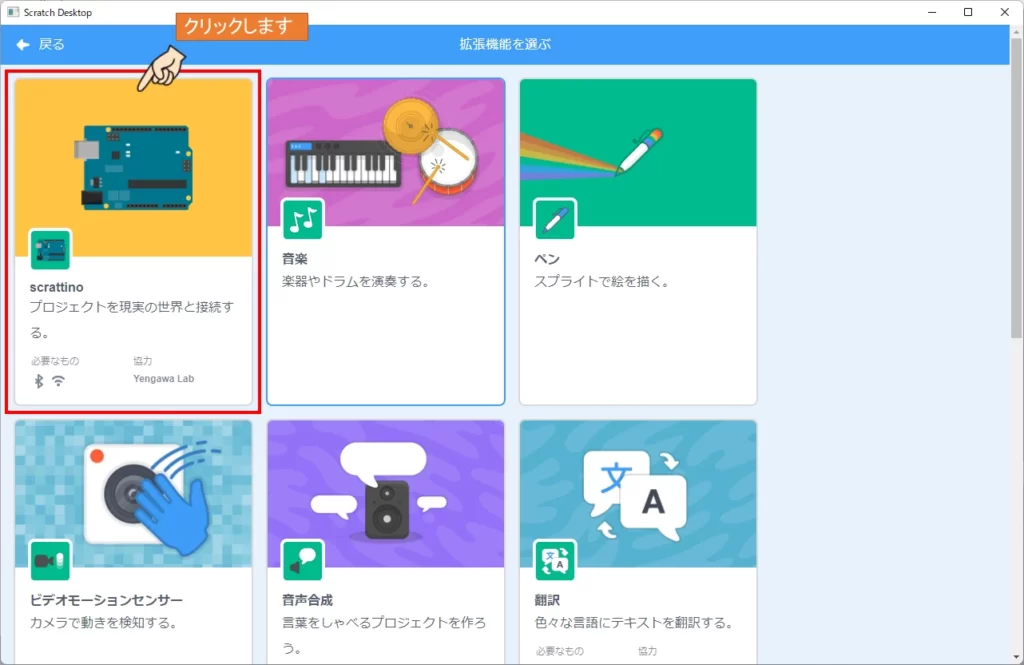Click the Yengawa Lab collaborator text
The height and width of the screenshot is (665, 1024).
click(x=163, y=378)
